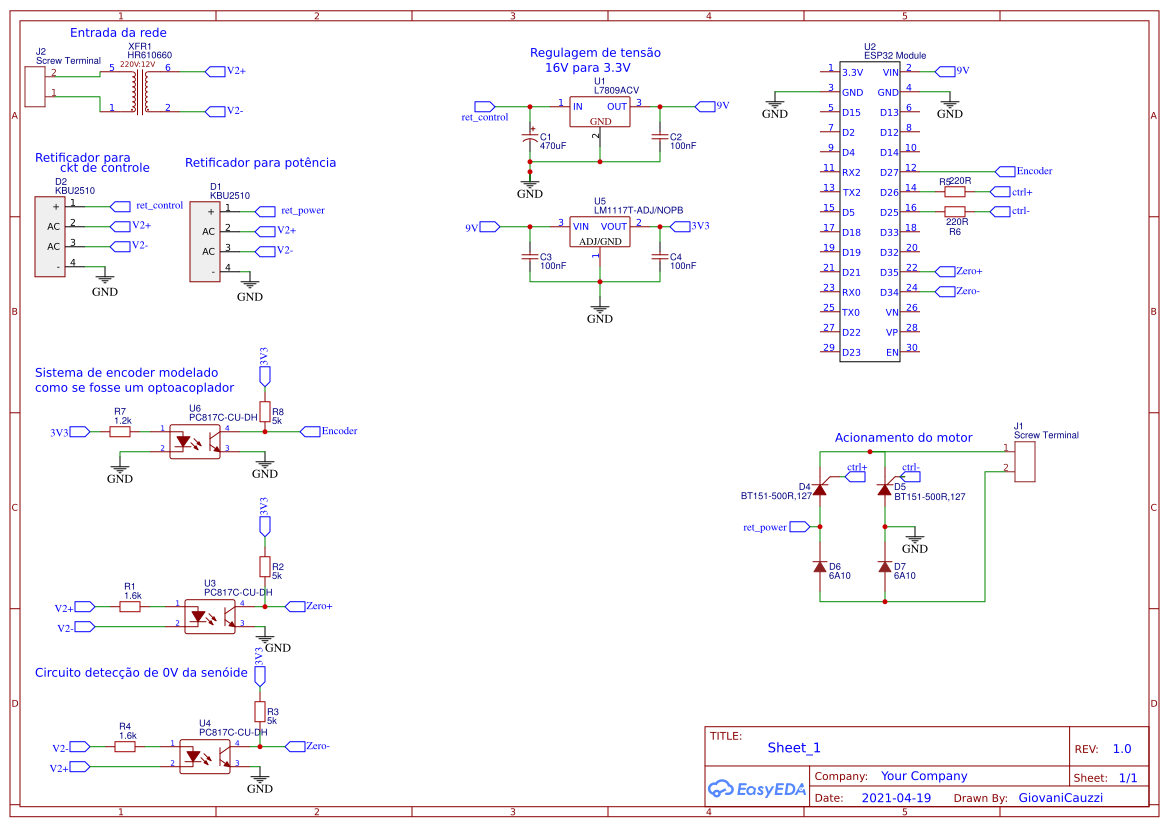
Task: Select the L7809ACV regulator U1
Action: [x=599, y=112]
